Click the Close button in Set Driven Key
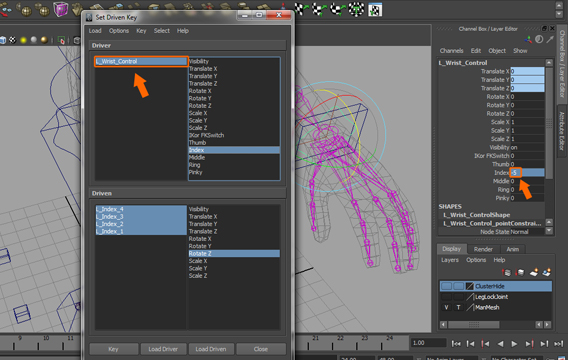This screenshot has width=568, height=360. click(261, 349)
